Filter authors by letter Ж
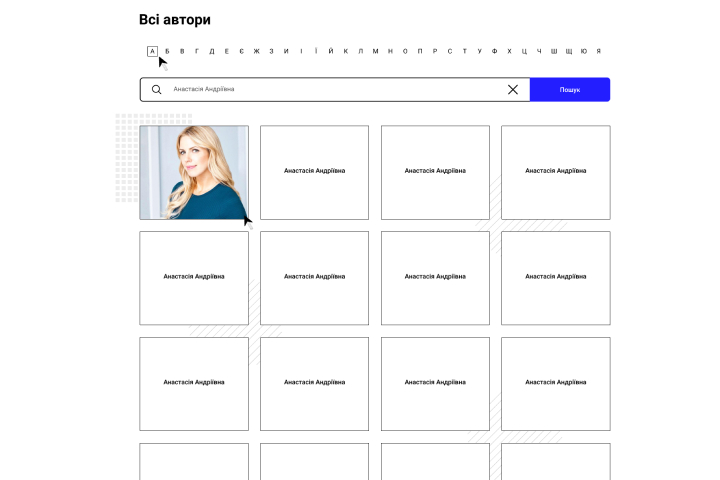 [x=257, y=51]
